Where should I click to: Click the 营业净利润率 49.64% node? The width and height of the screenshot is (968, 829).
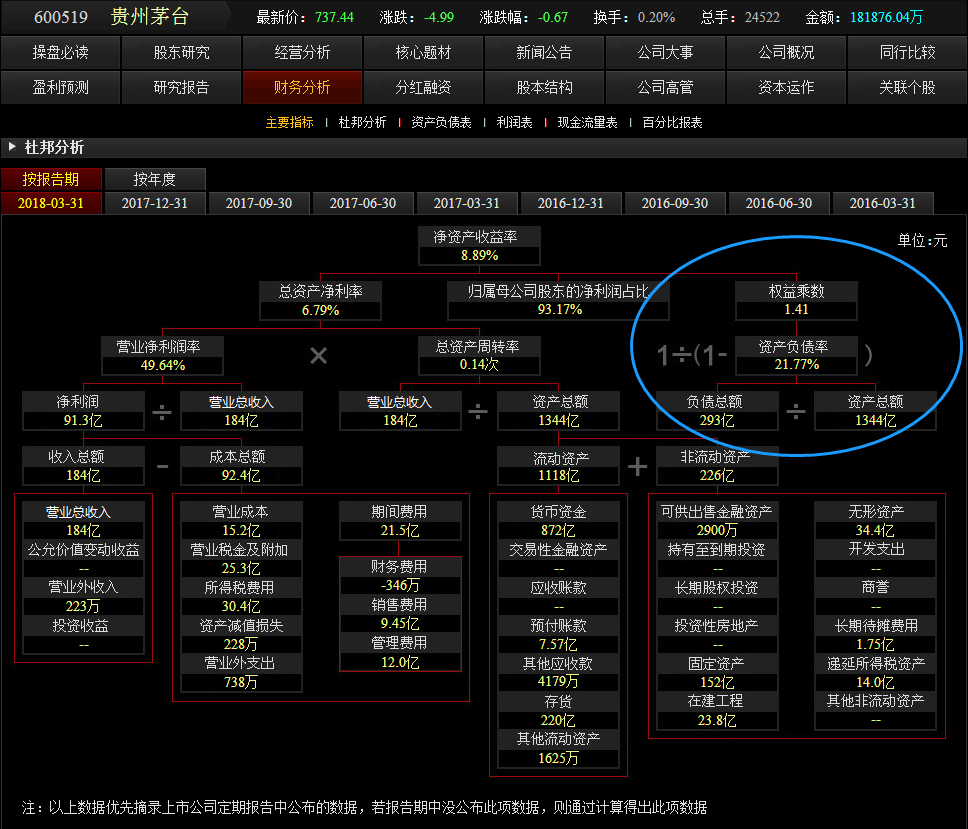pos(162,356)
